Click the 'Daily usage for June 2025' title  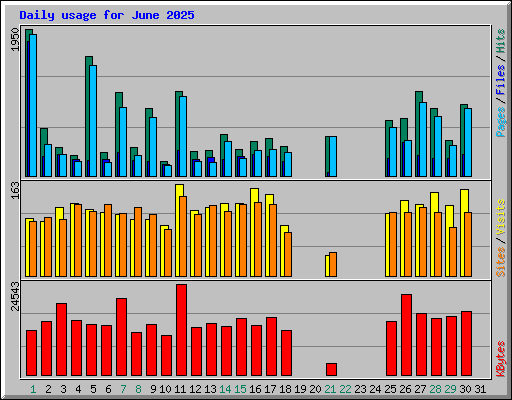point(107,15)
